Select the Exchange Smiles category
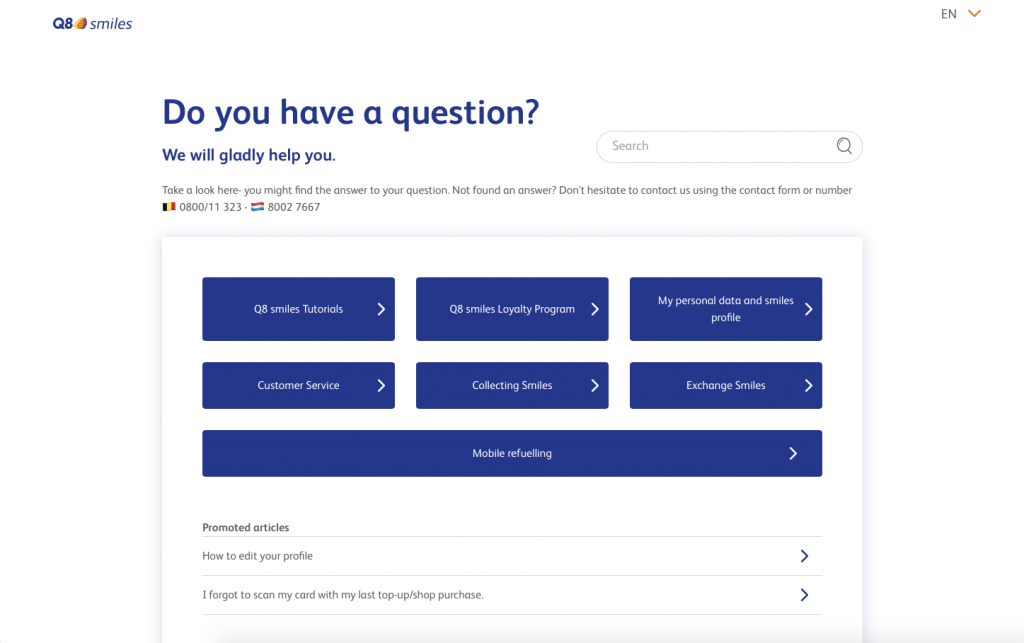This screenshot has width=1024, height=643. pos(725,385)
